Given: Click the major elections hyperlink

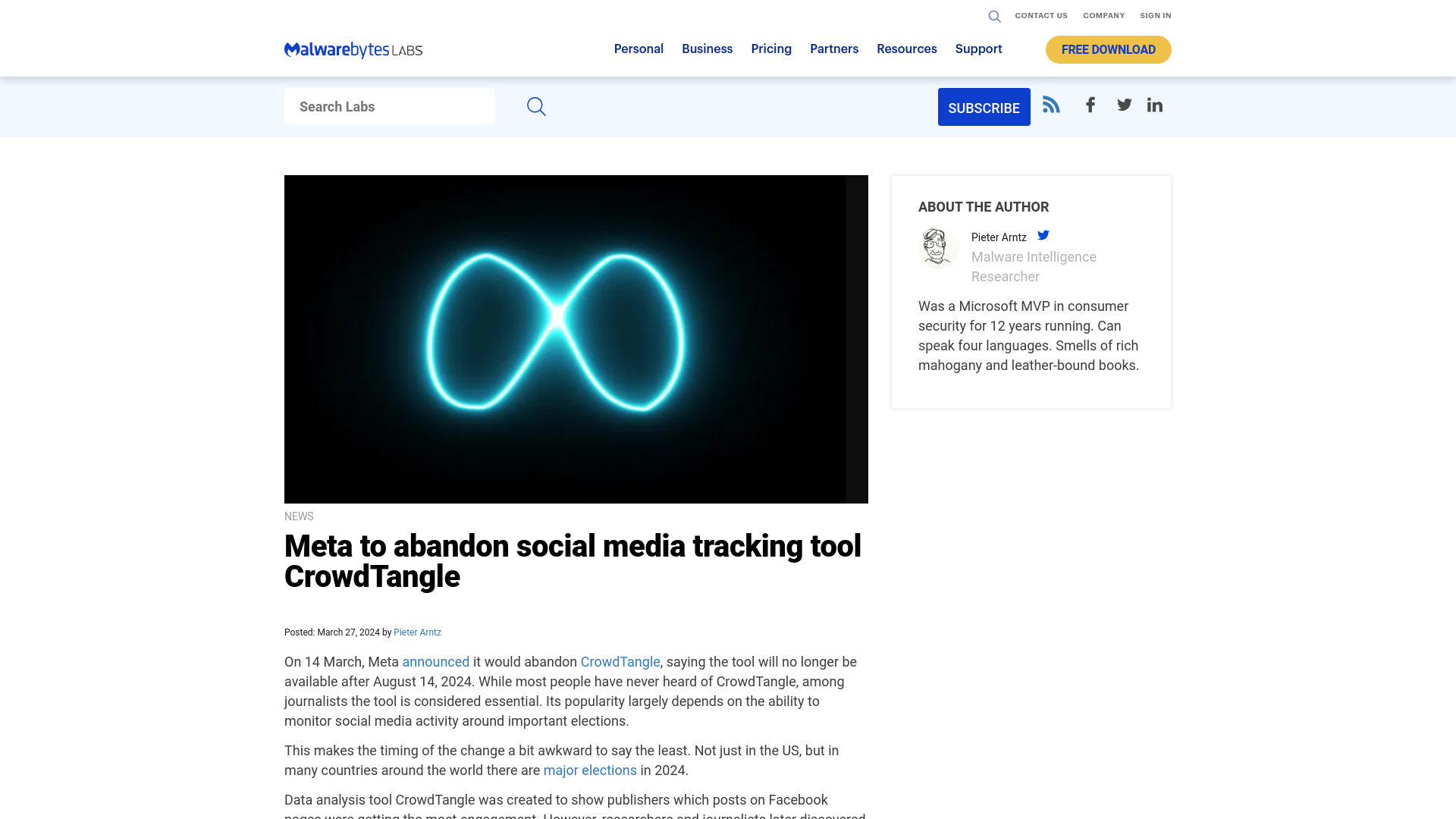Looking at the screenshot, I should [x=590, y=770].
